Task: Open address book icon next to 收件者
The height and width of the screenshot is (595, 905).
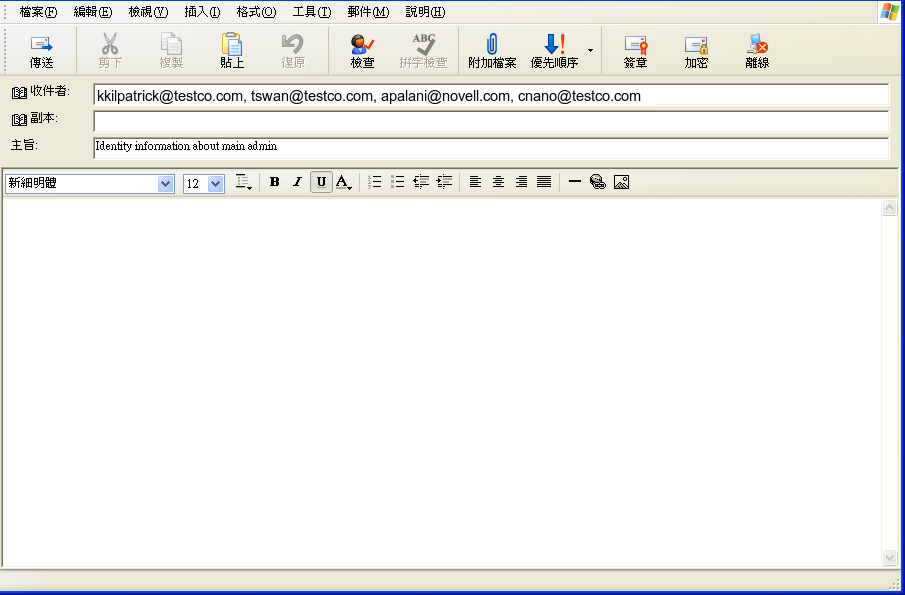Action: click(x=20, y=92)
